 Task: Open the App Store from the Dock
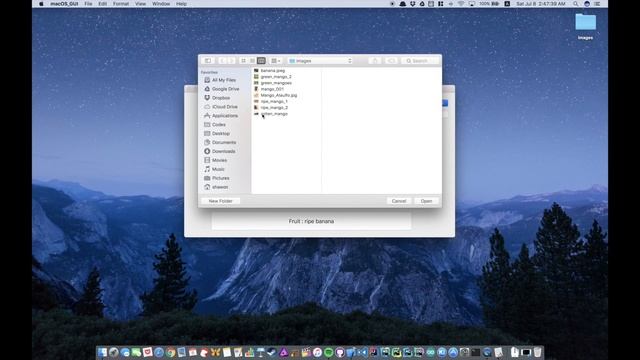[453, 352]
